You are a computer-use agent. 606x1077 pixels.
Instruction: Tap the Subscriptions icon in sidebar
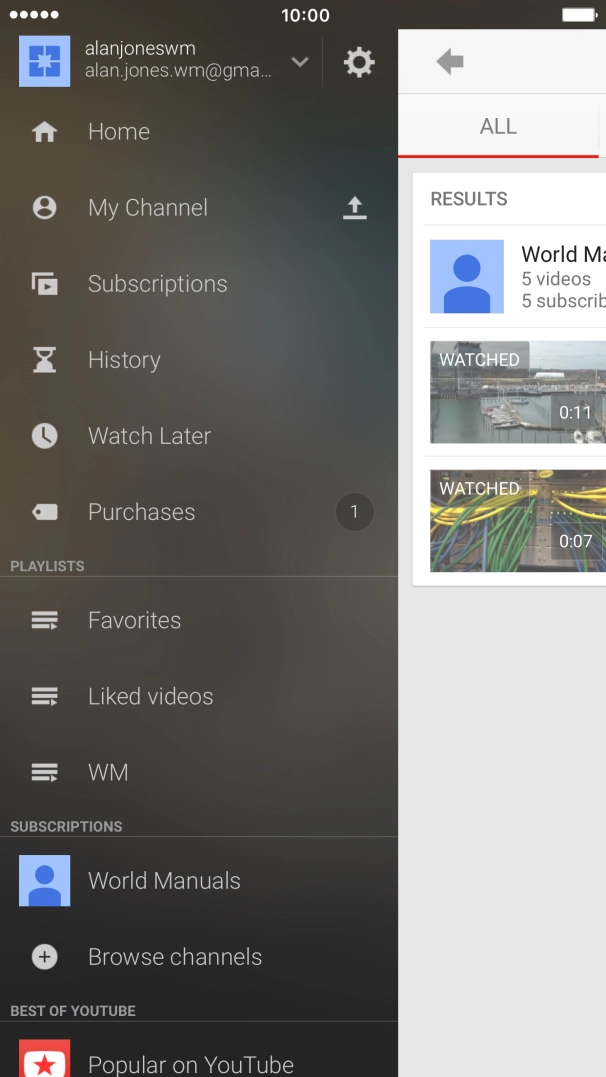tap(44, 284)
